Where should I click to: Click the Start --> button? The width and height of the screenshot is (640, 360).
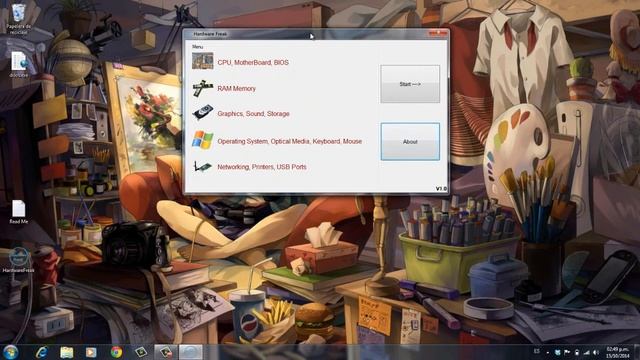tap(410, 84)
